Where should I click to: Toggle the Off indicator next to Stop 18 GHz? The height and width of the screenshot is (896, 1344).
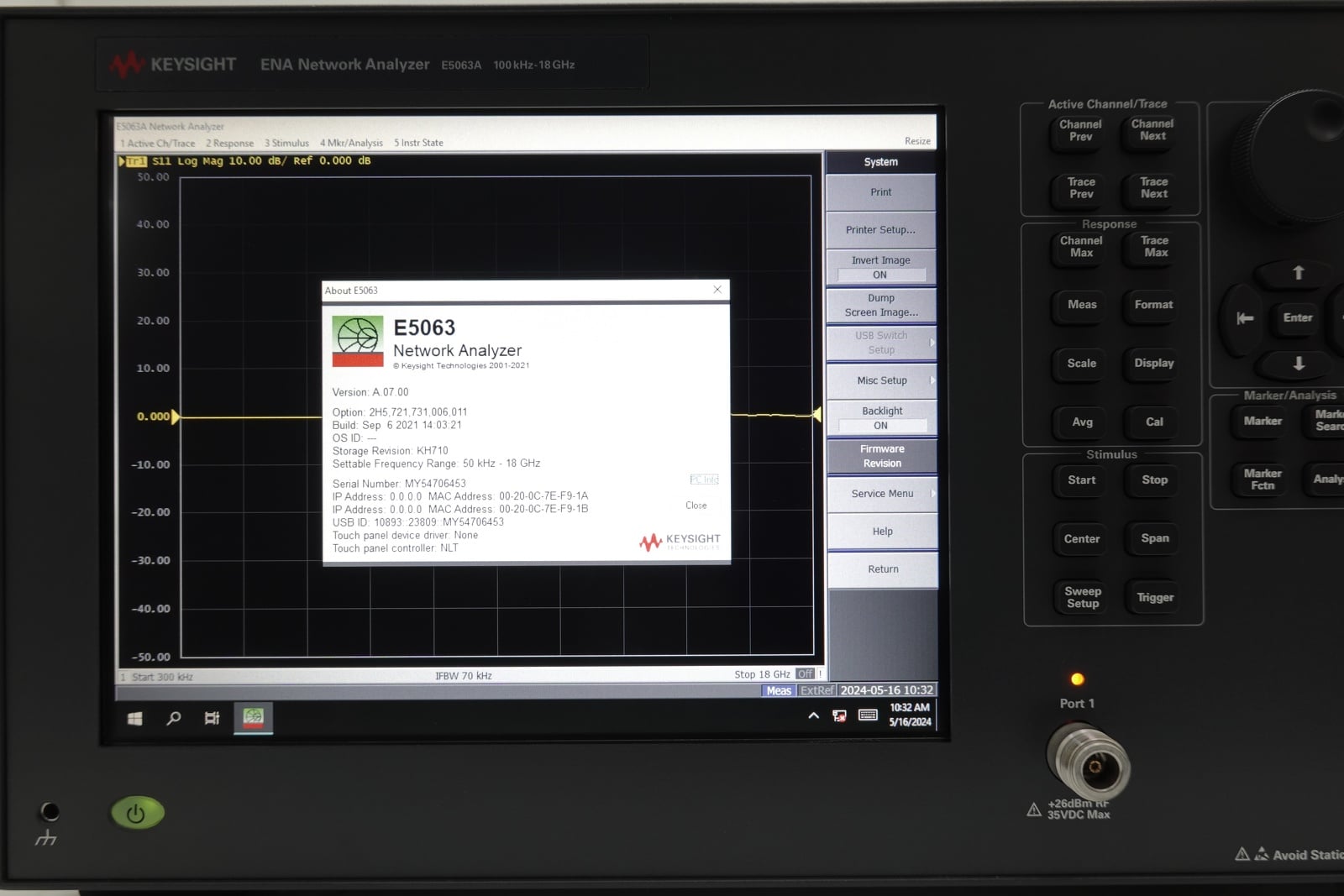click(805, 673)
